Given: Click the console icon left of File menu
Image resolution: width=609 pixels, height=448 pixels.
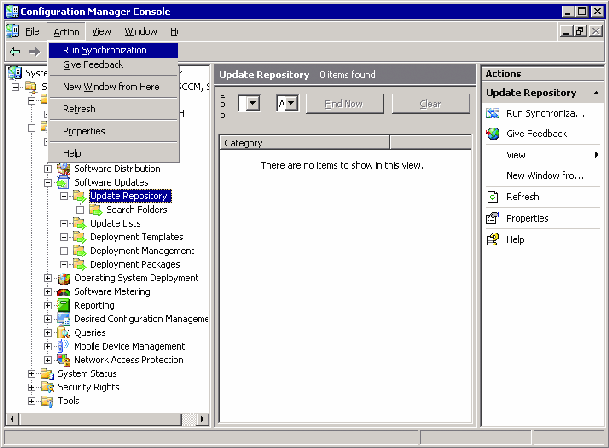Looking at the screenshot, I should point(12,31).
